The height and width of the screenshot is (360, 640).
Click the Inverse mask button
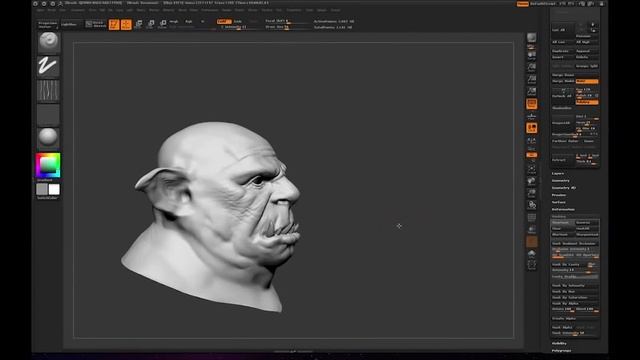[587, 222]
